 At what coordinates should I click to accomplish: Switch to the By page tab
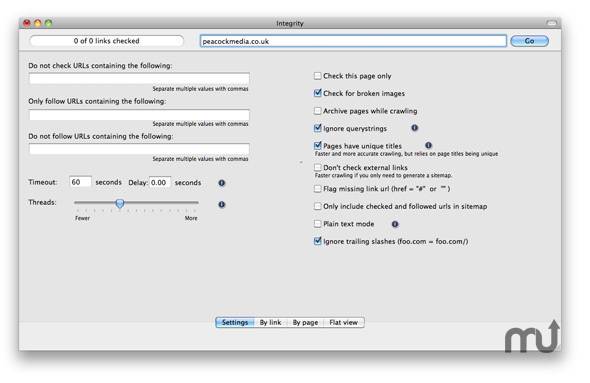point(305,322)
